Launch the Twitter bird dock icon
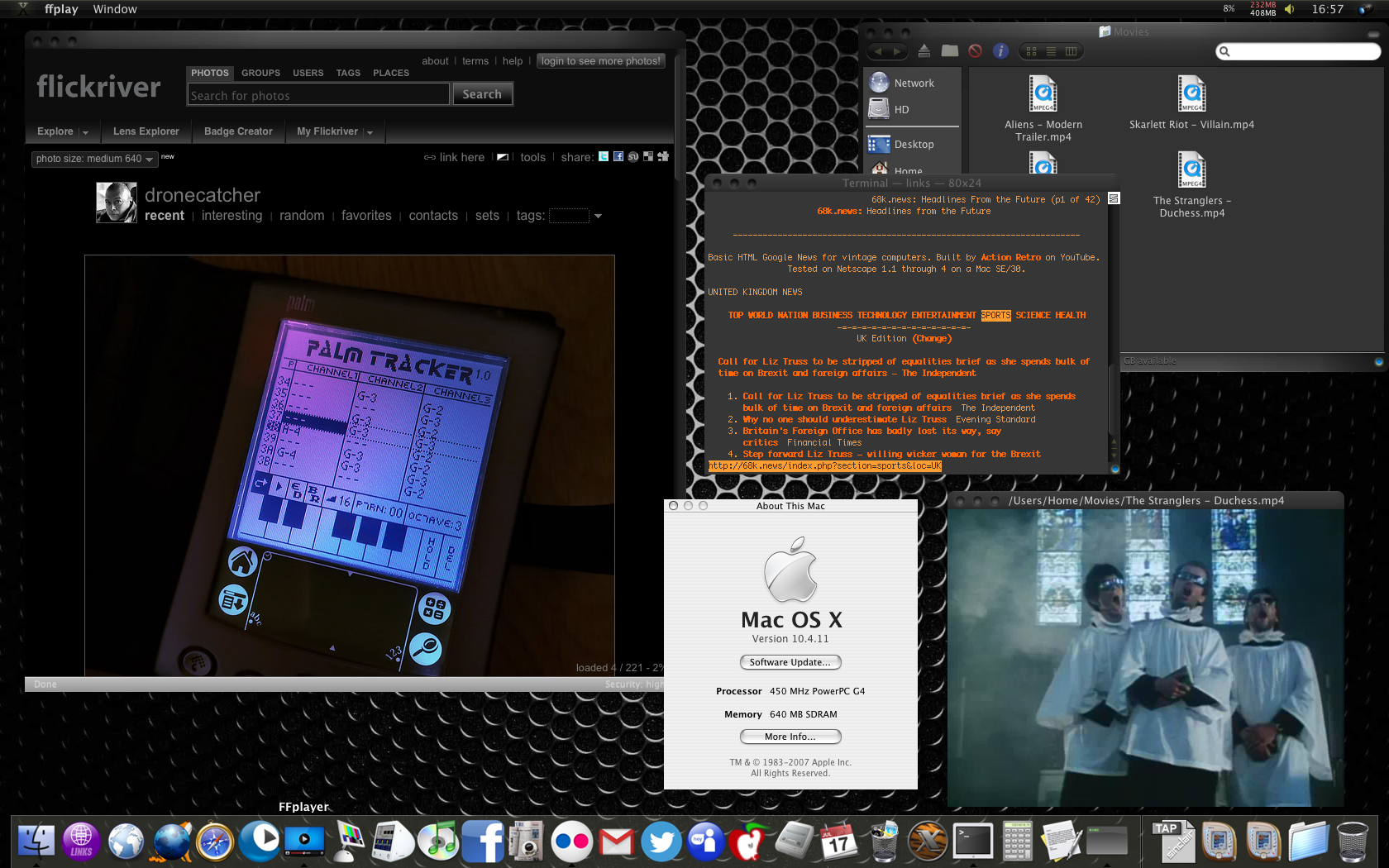Screen dimensions: 1389x868 (x=661, y=842)
